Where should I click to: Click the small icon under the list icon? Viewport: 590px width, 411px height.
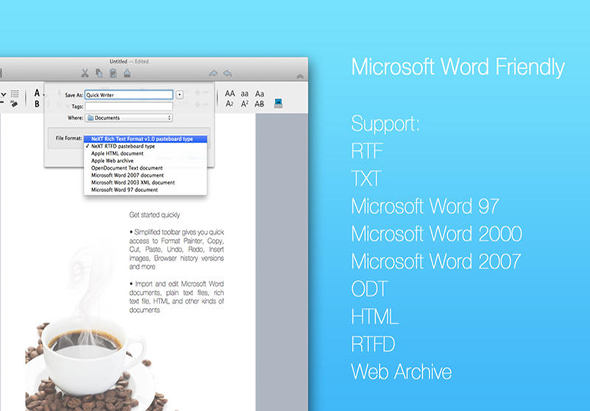[x=14, y=104]
